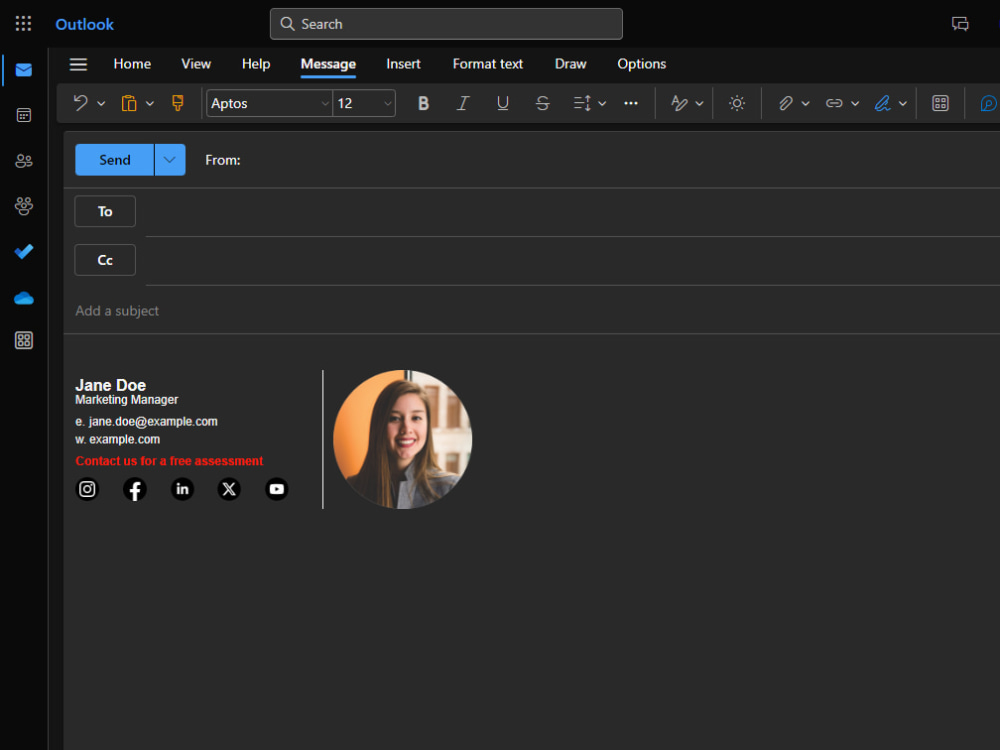1000x750 pixels.
Task: Toggle Bold formatting
Action: click(x=423, y=103)
